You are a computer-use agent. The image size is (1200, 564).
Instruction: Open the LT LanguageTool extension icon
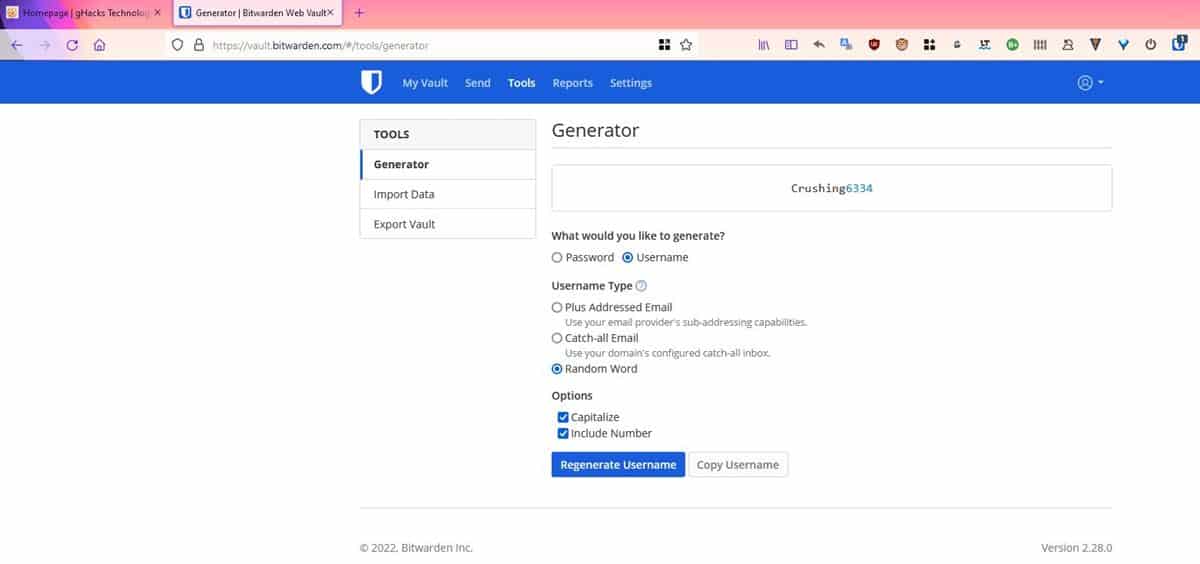pos(985,45)
